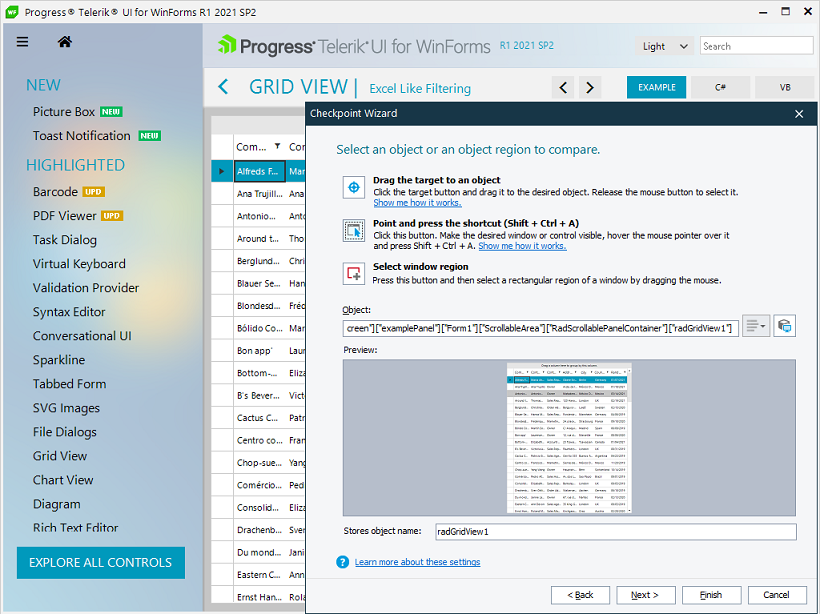
Task: Click the Next button in wizard
Action: pos(646,595)
